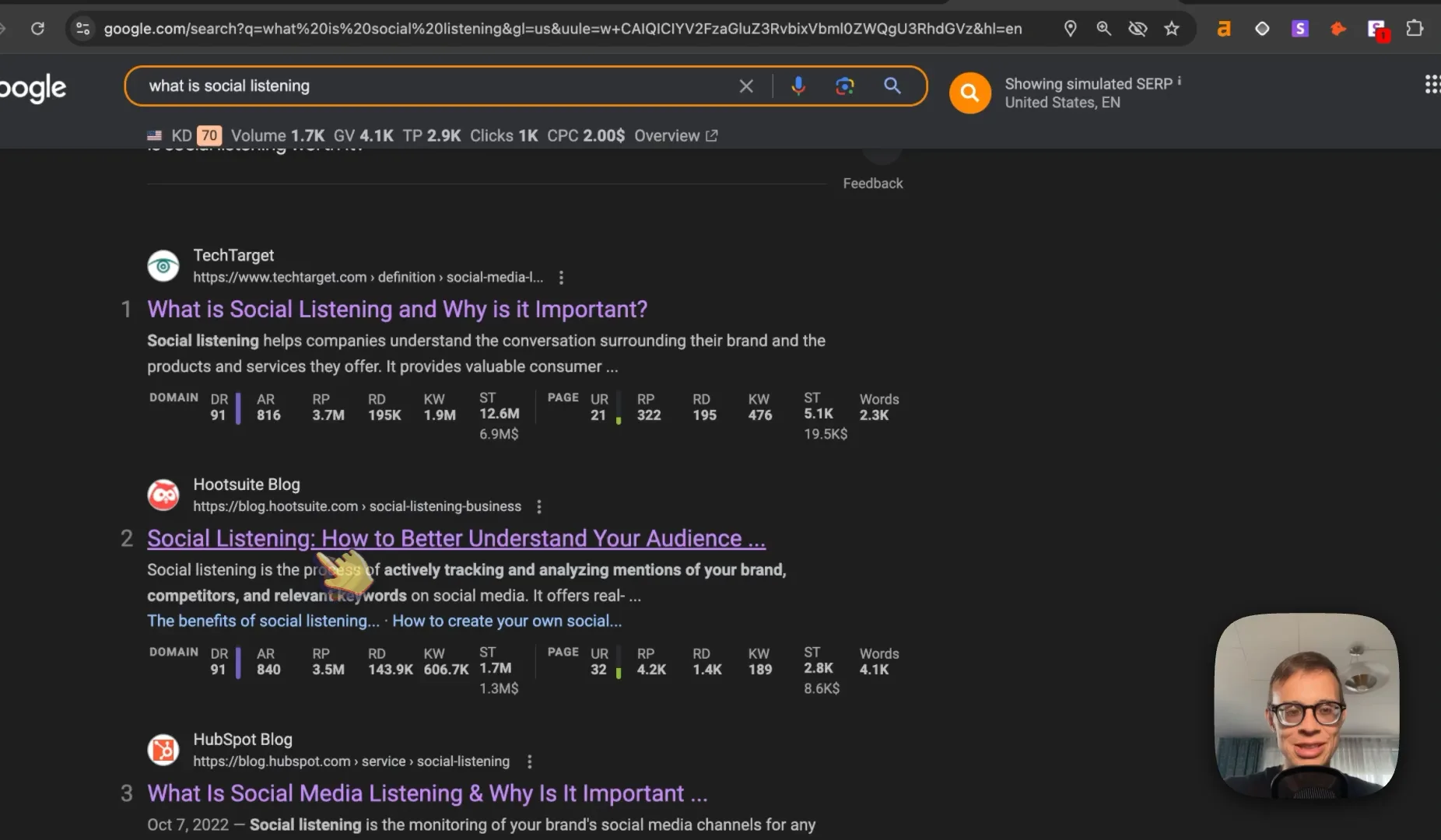The height and width of the screenshot is (840, 1441).
Task: Follow 'The benefits of social listening...' sitelink
Action: click(263, 621)
